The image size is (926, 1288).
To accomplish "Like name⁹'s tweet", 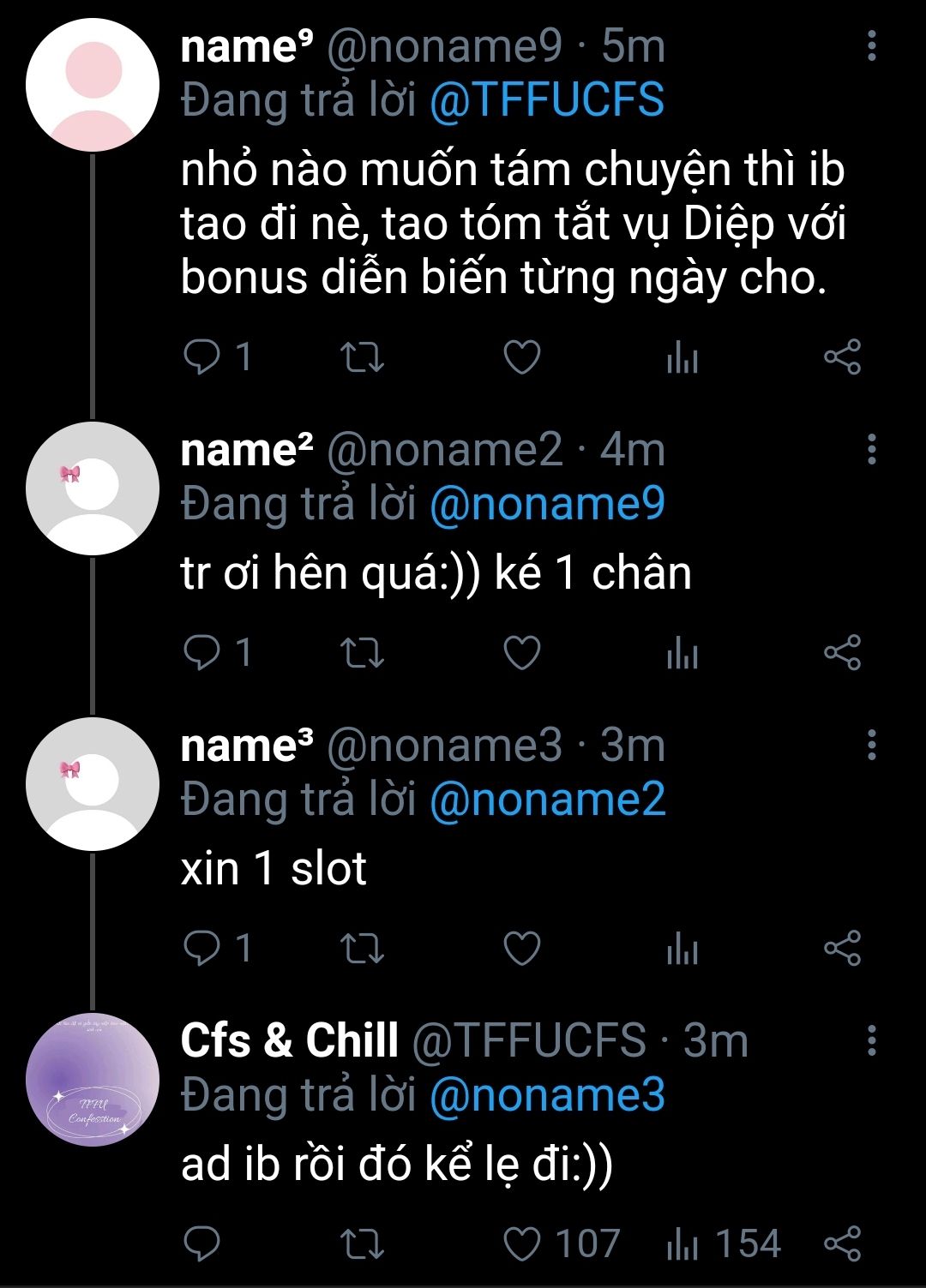I will pyautogui.click(x=521, y=357).
